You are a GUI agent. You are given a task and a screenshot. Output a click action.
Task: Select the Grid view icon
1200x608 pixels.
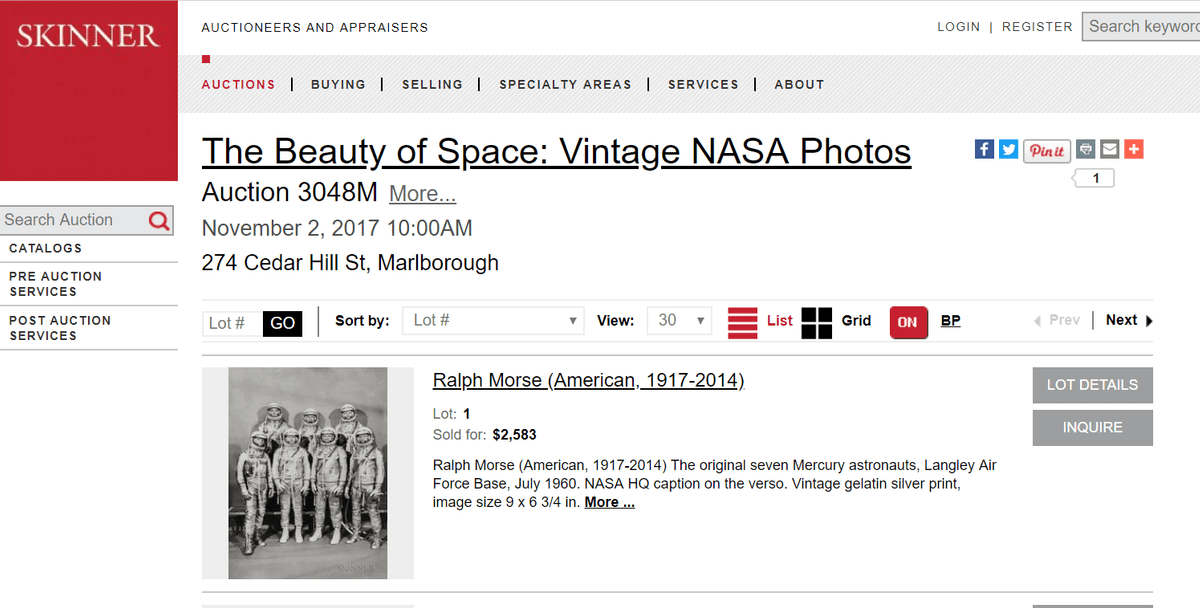pos(816,321)
